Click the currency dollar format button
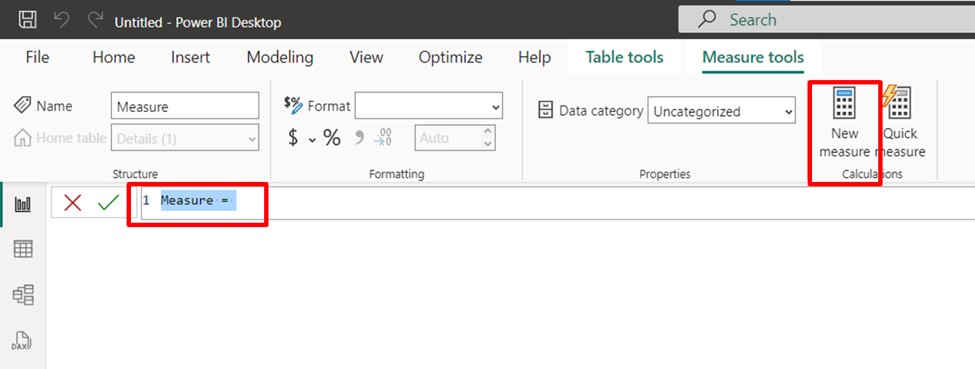Screen dimensions: 975x369 [293, 138]
